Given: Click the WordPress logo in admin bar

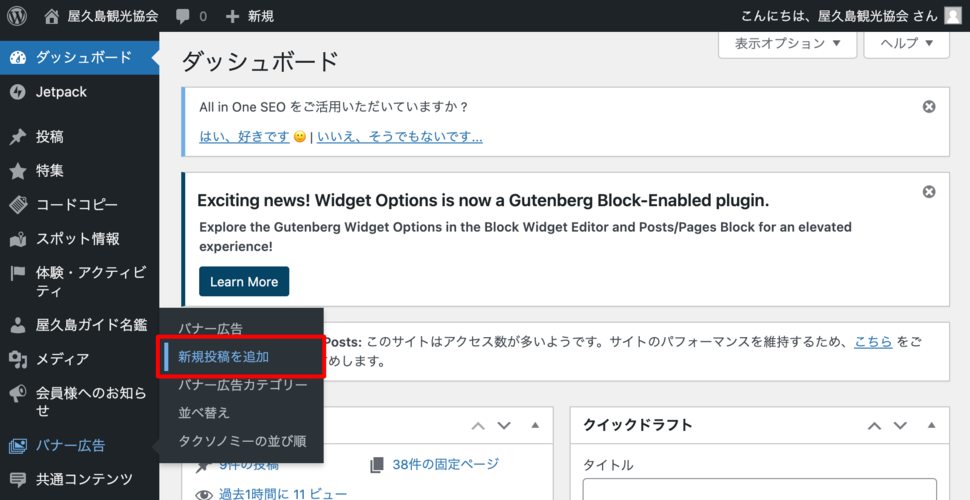Looking at the screenshot, I should (20, 16).
